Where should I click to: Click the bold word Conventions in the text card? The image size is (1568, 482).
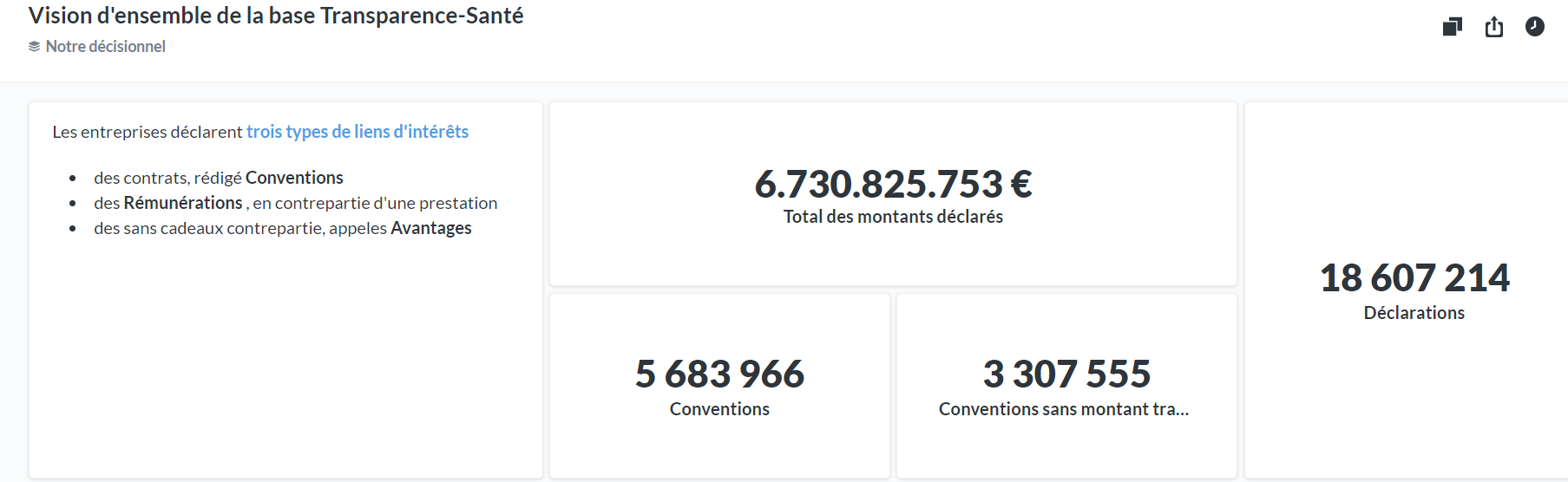coord(294,178)
